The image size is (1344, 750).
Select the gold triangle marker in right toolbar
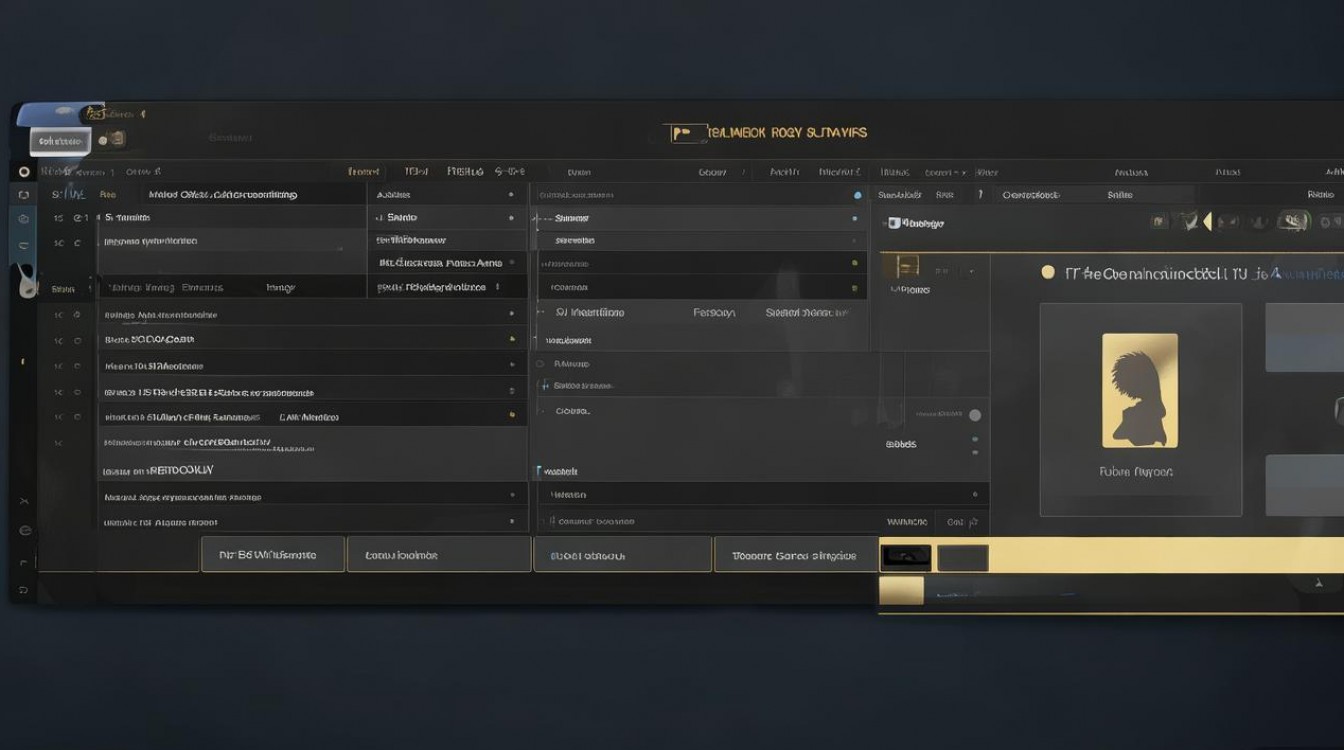coord(1208,222)
